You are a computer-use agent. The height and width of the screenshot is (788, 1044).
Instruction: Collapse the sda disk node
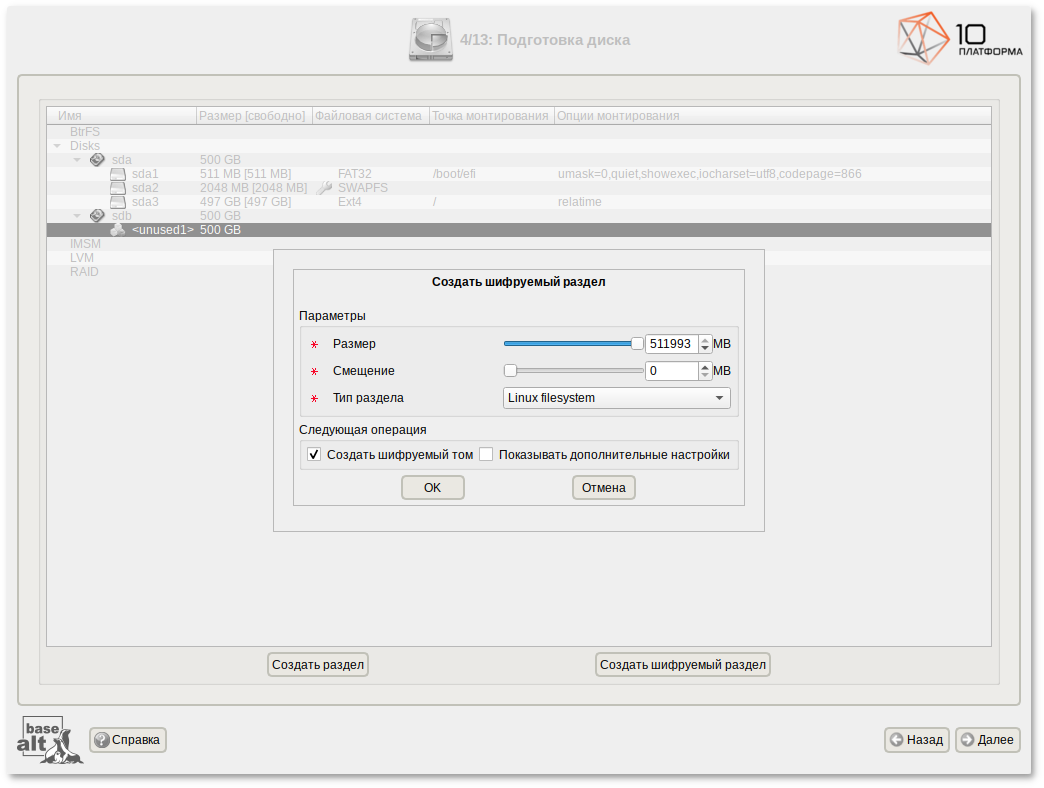[x=77, y=160]
